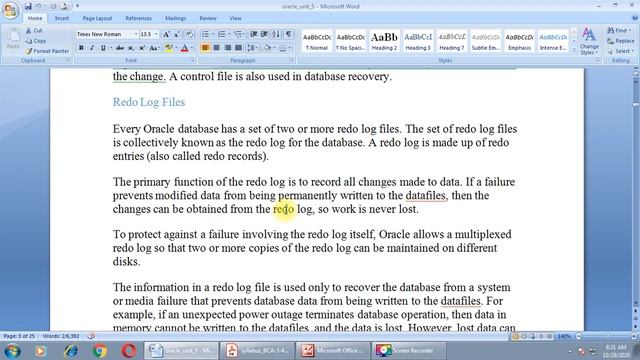Decrease paragraph indent
Screen dimensions: 640x360
click(x=253, y=34)
